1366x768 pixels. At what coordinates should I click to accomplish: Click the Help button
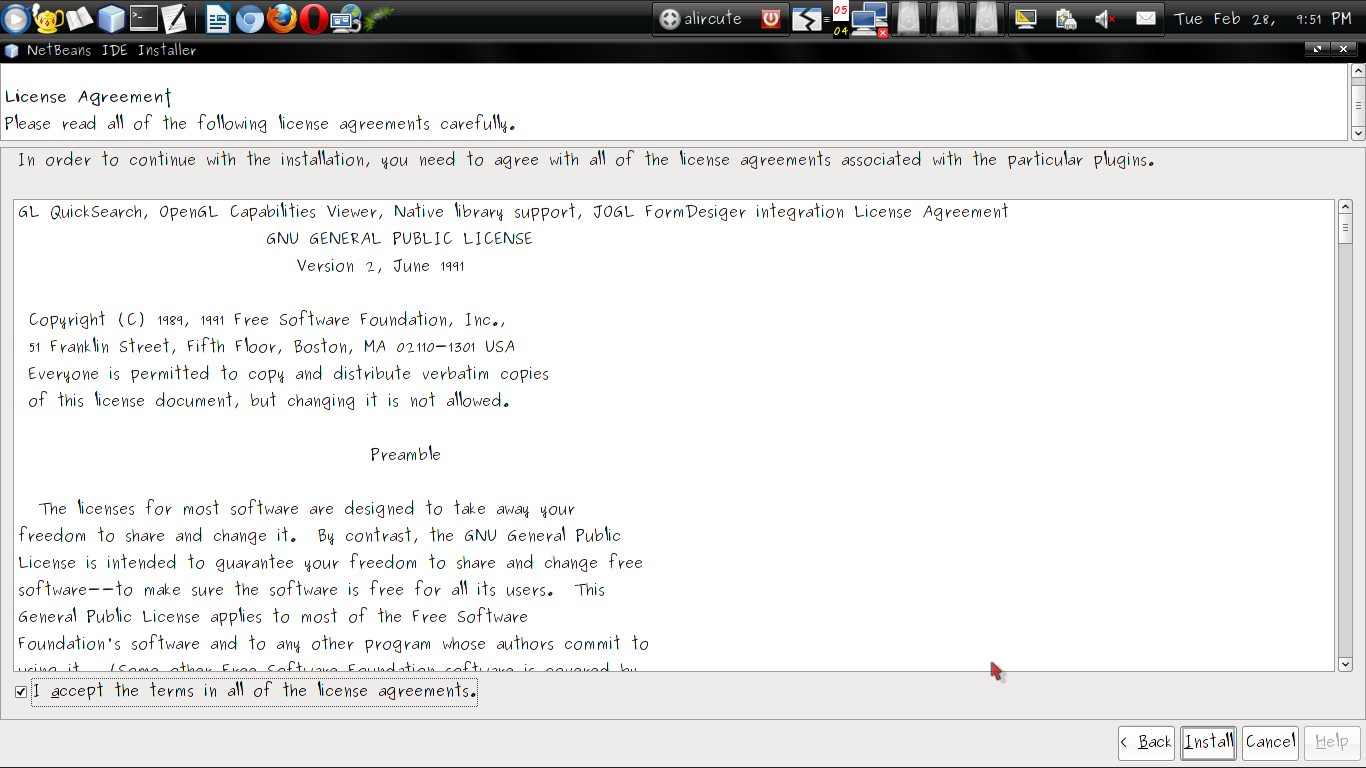[x=1332, y=742]
